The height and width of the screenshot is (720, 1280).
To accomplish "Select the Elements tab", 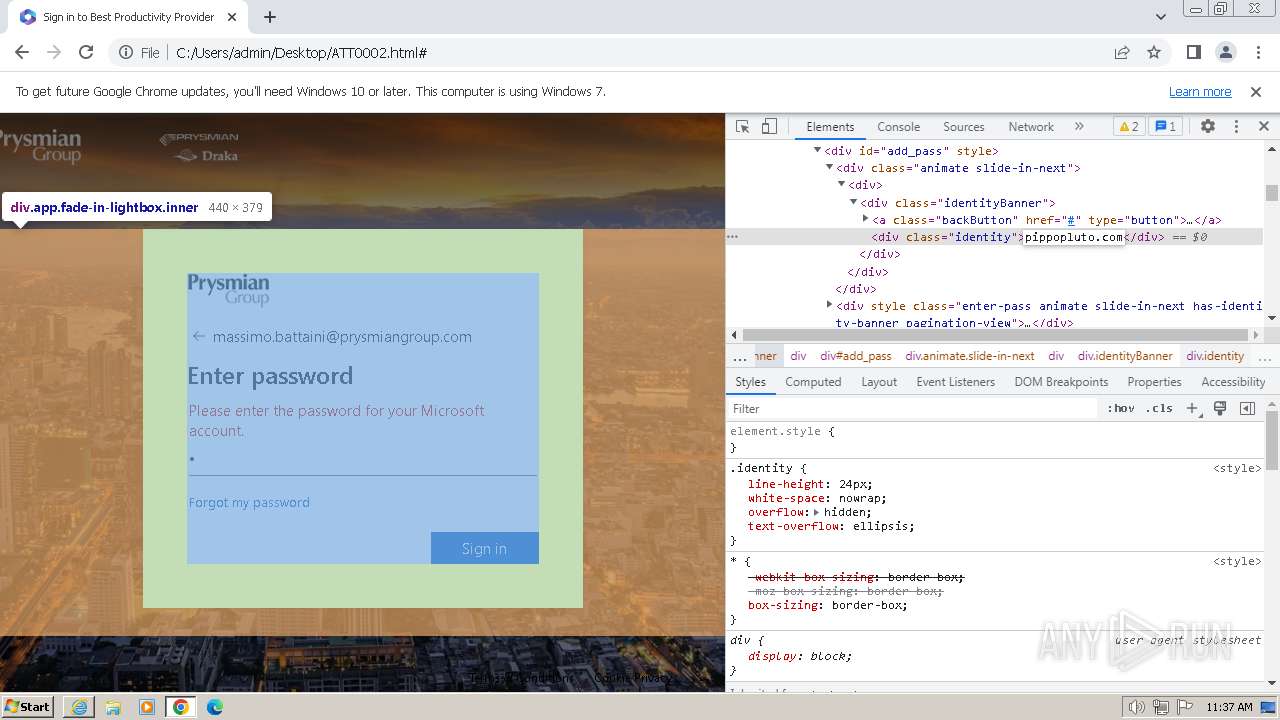I will (830, 127).
